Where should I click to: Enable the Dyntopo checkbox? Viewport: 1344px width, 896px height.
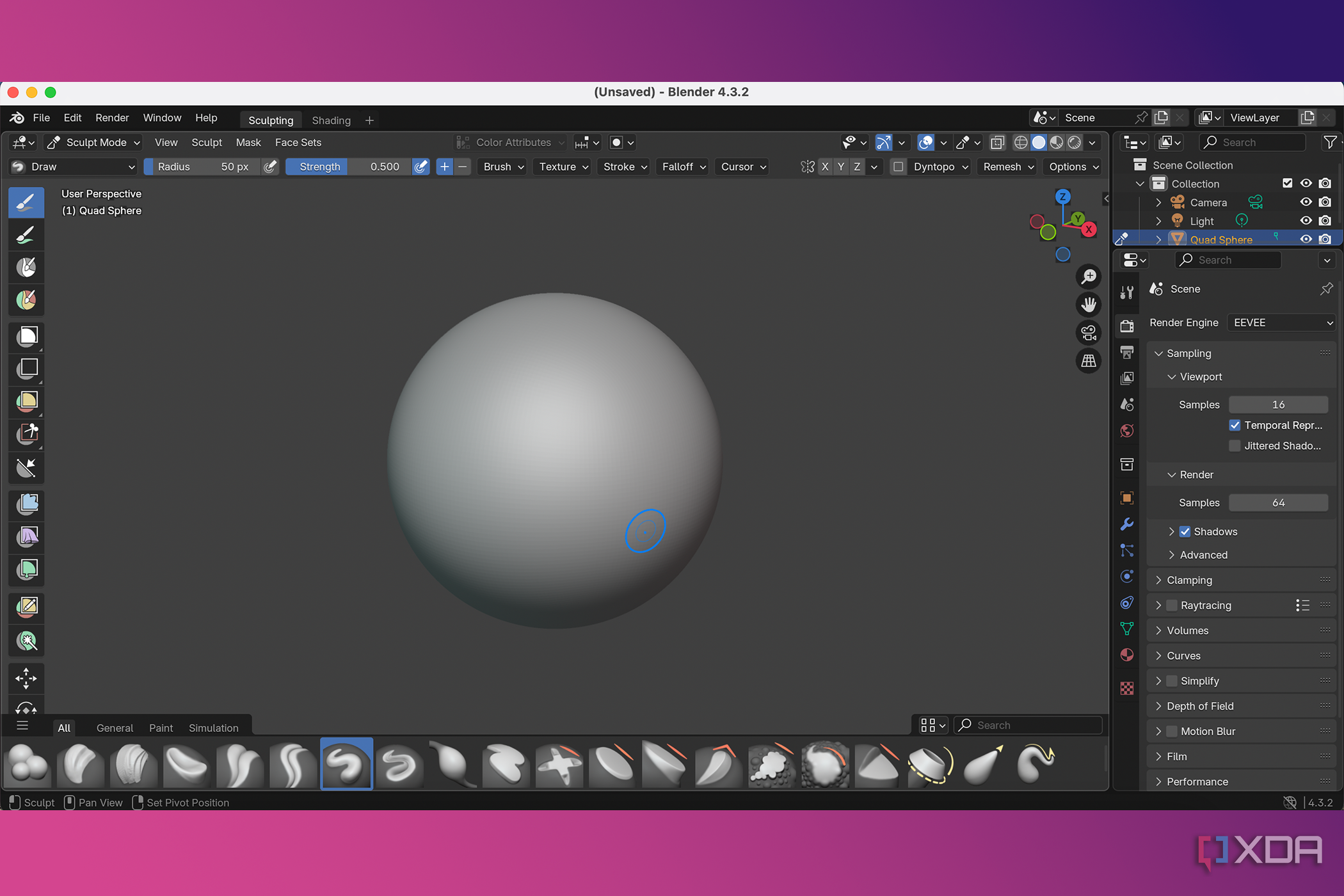pyautogui.click(x=899, y=167)
